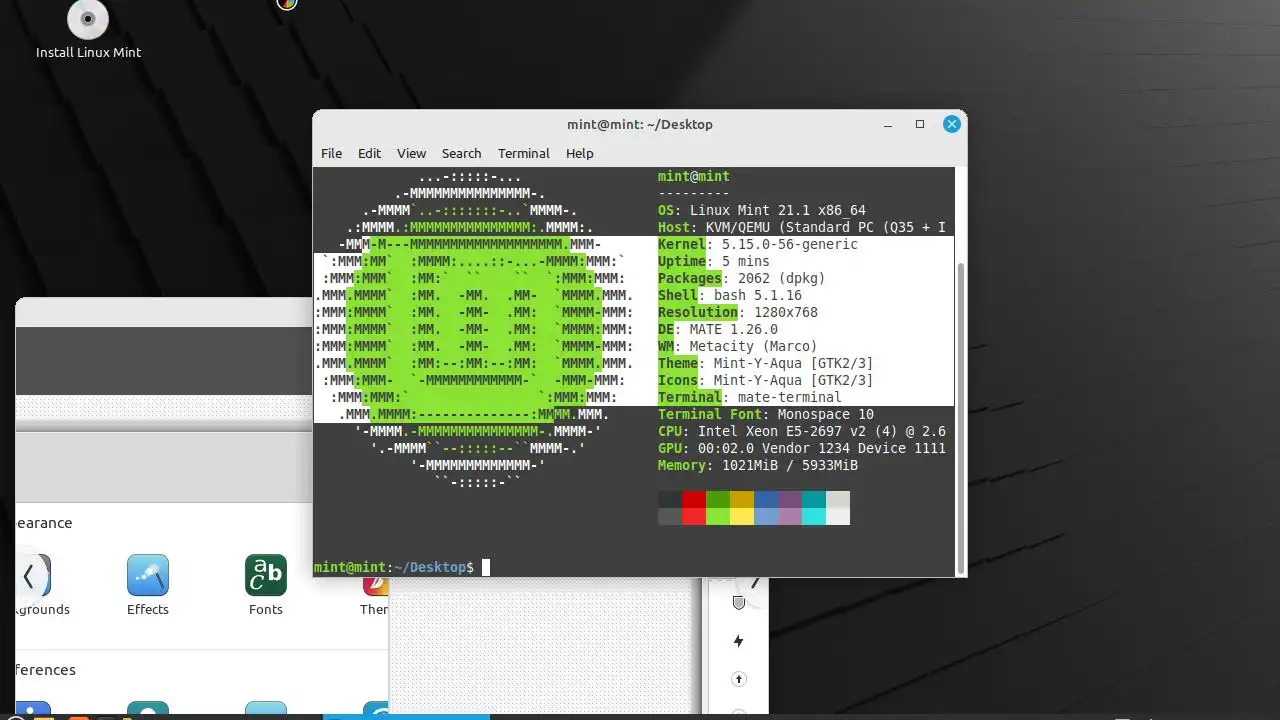Click the back arrow in the settings window

click(29, 575)
